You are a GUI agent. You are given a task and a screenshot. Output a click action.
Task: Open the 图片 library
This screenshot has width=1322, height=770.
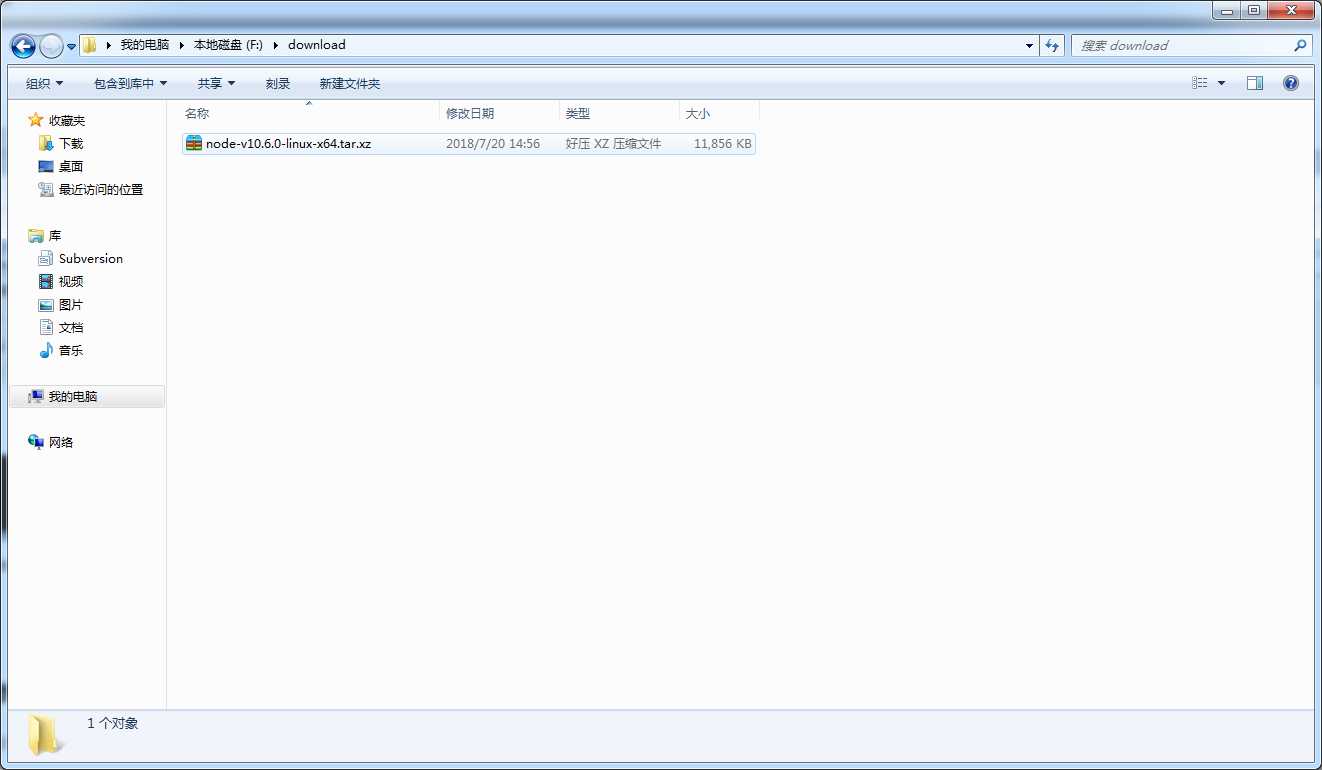pos(71,304)
